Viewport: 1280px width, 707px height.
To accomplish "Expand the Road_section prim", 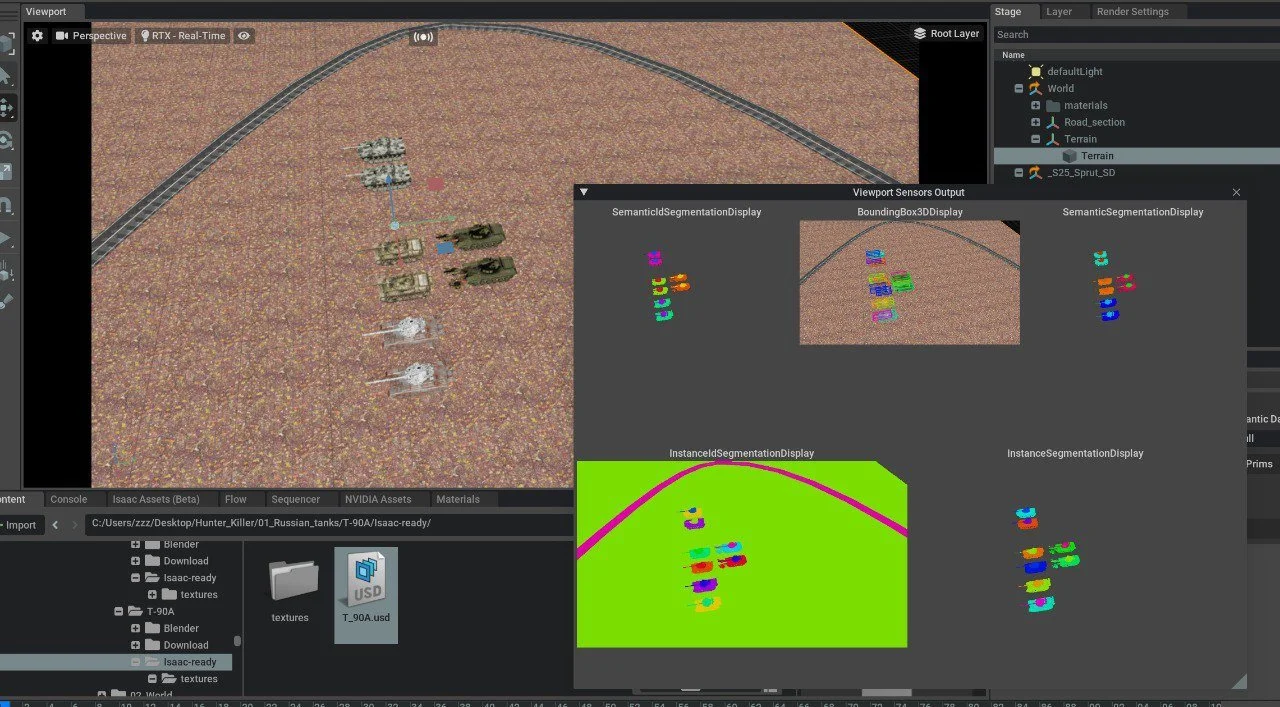I will tap(1035, 122).
